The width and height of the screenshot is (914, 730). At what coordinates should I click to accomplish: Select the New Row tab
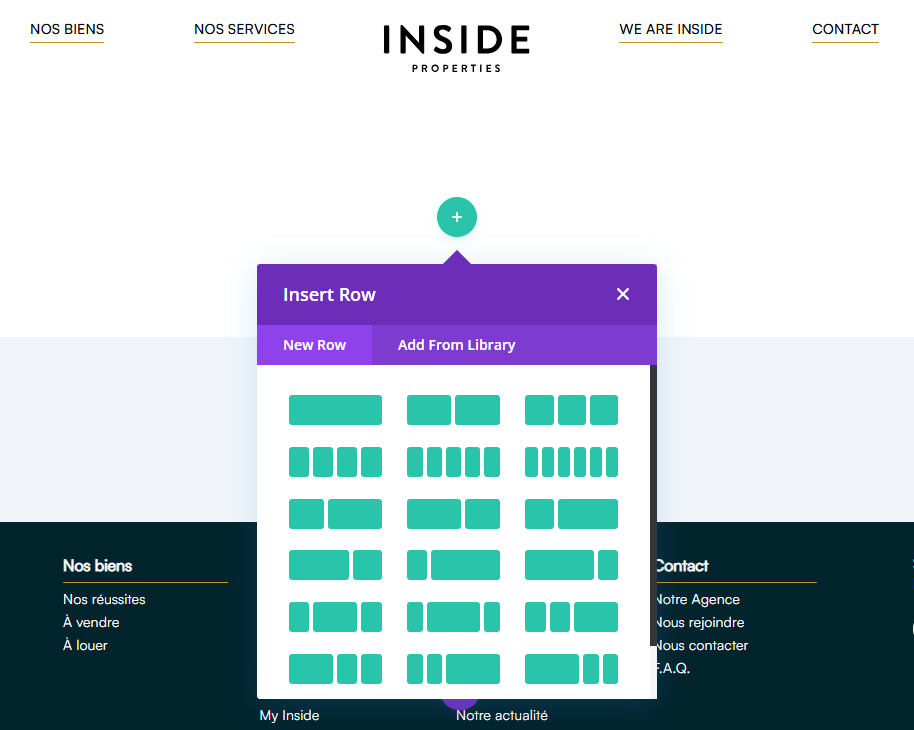(314, 345)
